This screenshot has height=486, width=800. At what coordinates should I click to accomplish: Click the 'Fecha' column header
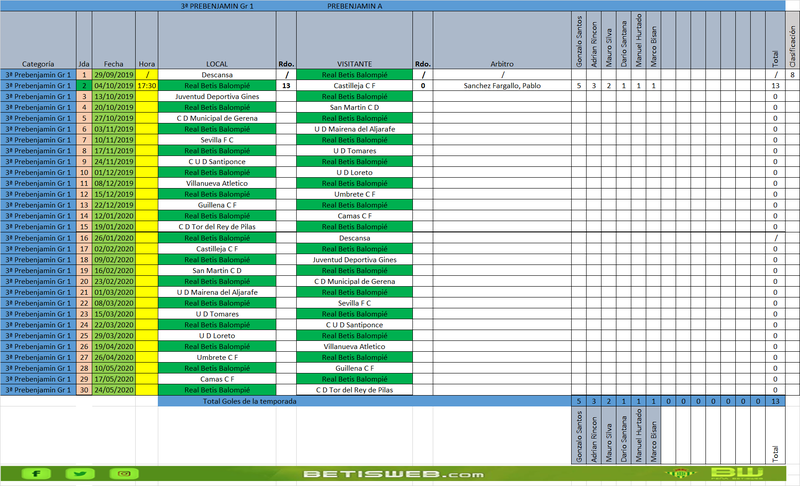pyautogui.click(x=114, y=40)
